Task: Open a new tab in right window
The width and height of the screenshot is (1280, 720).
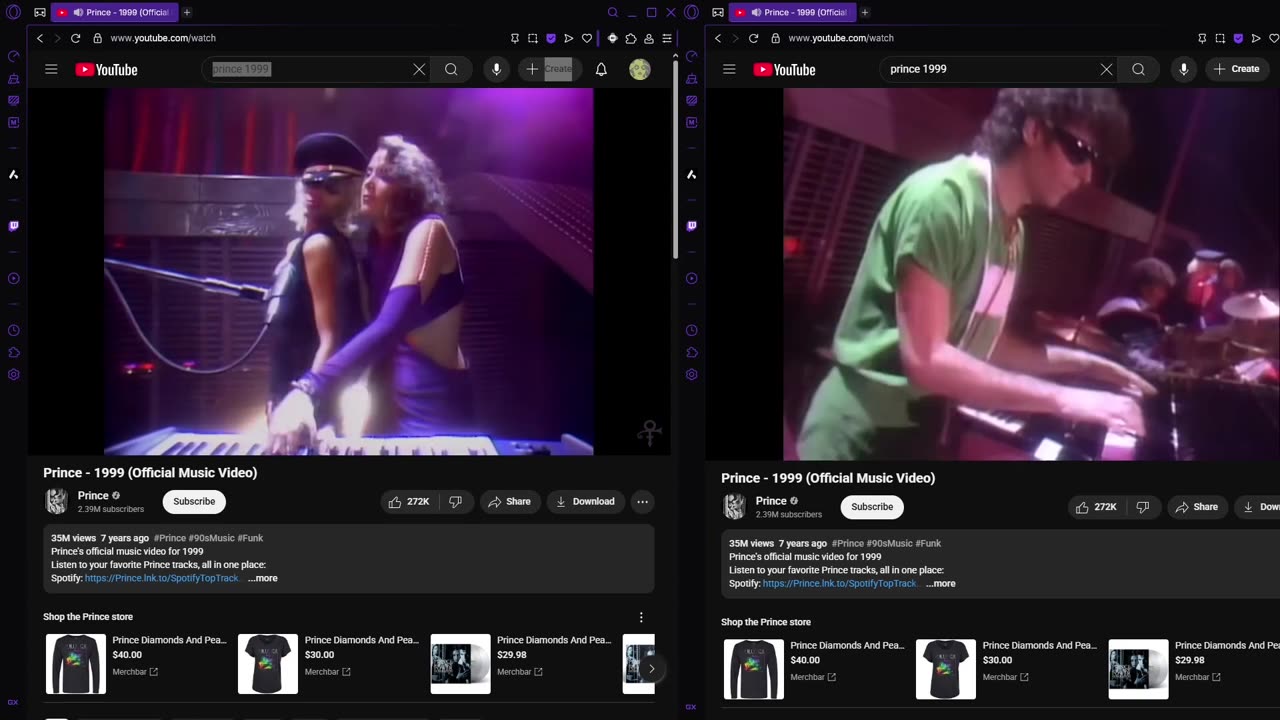Action: [x=865, y=12]
